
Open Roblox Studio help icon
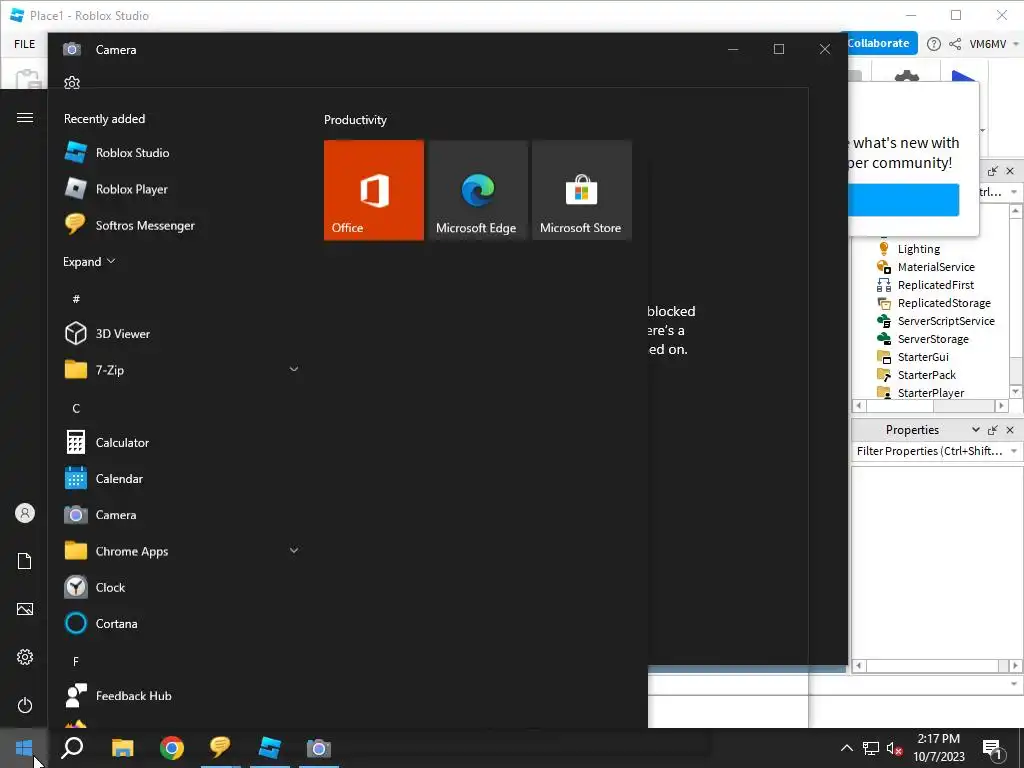(934, 44)
